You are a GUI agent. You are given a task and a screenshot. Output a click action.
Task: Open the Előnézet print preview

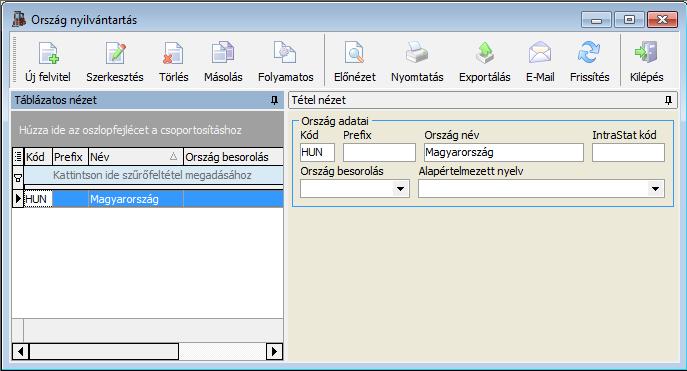point(354,62)
